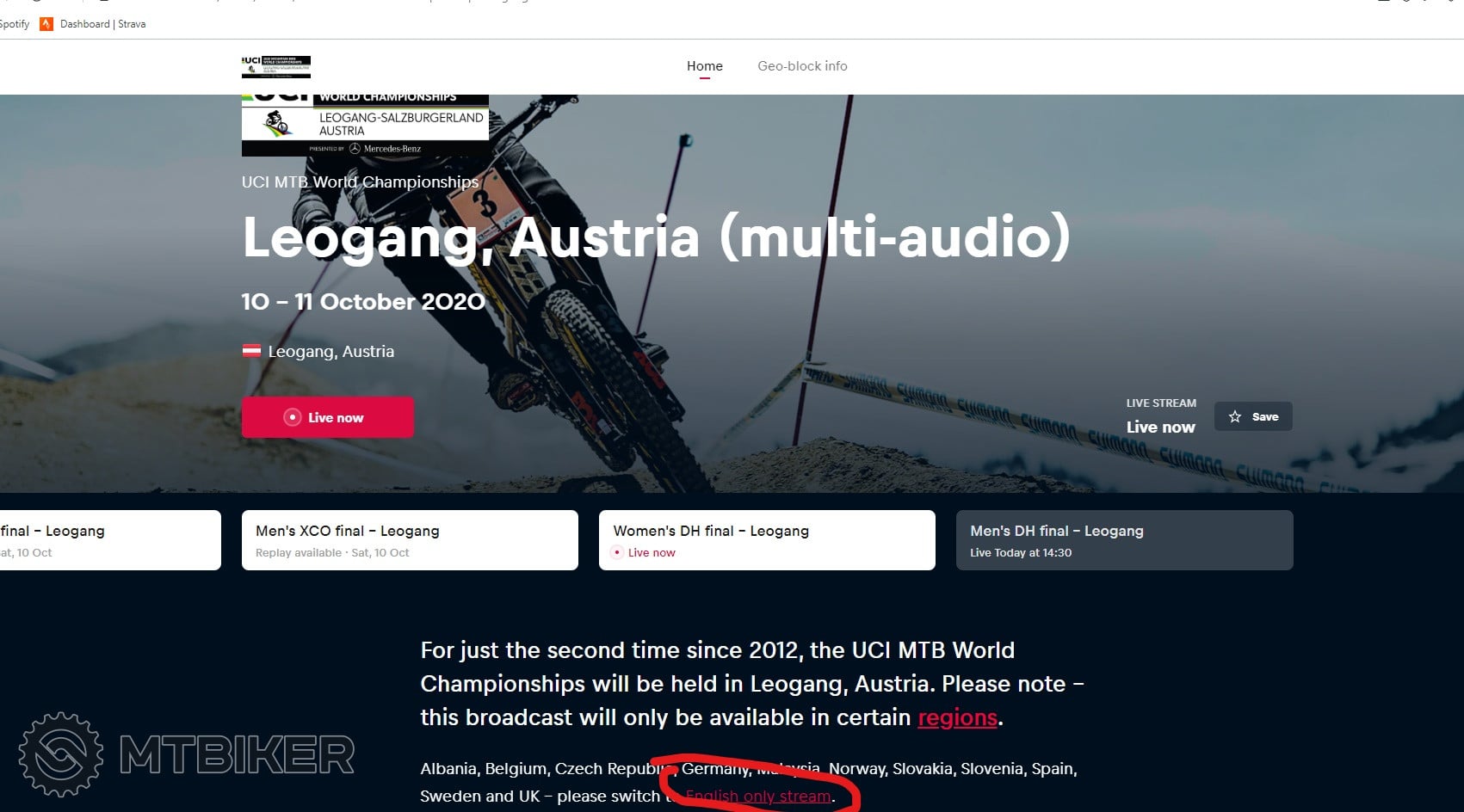Screen dimensions: 1464x812
Task: Follow the red regions link
Action: click(957, 717)
